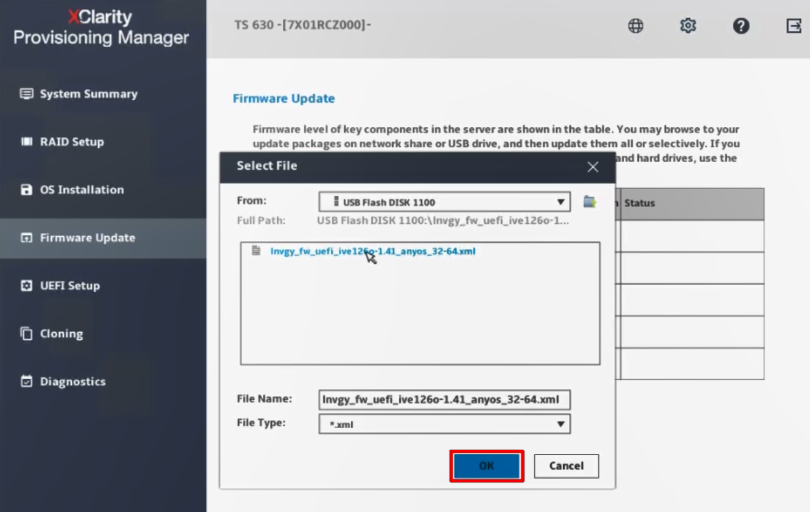The width and height of the screenshot is (810, 512).
Task: Confirm file selection with OK
Action: pyautogui.click(x=486, y=466)
